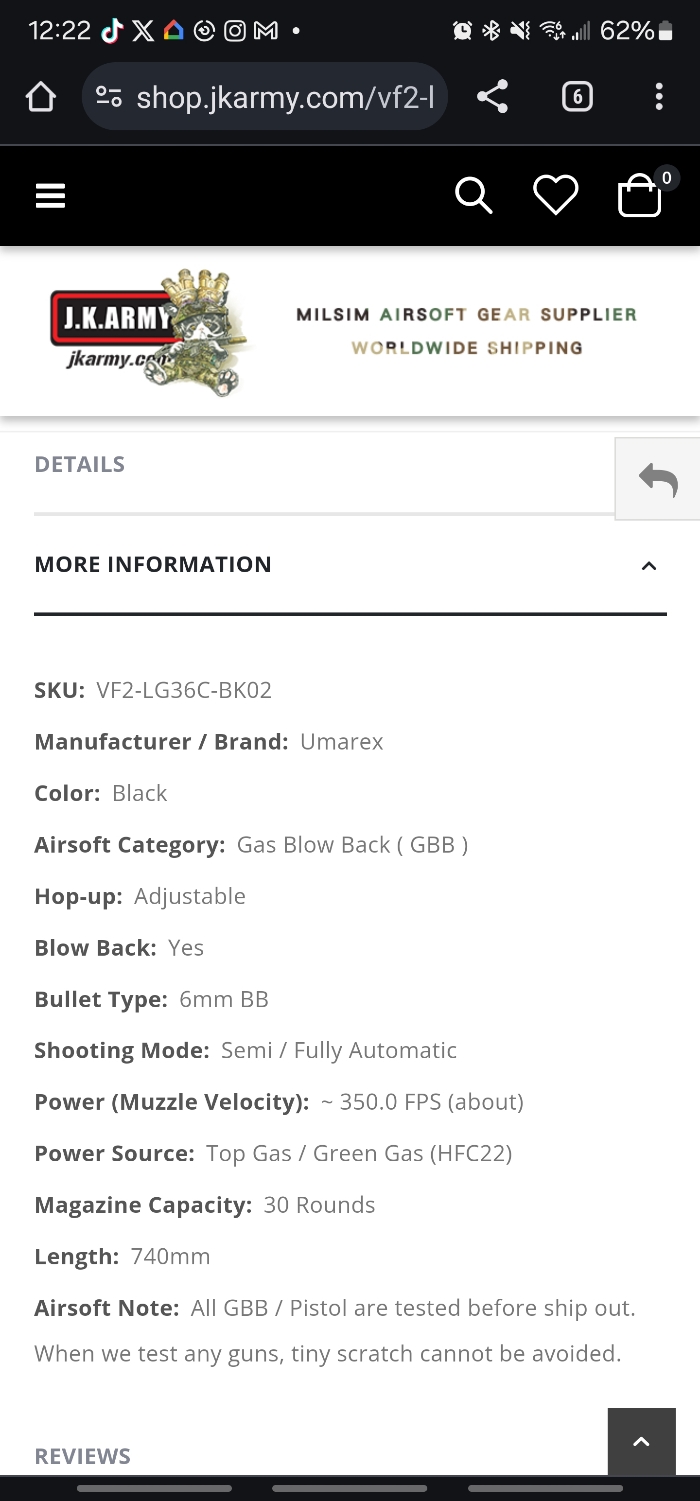Open browser three-dot overflow menu
The width and height of the screenshot is (700, 1501).
click(x=658, y=97)
